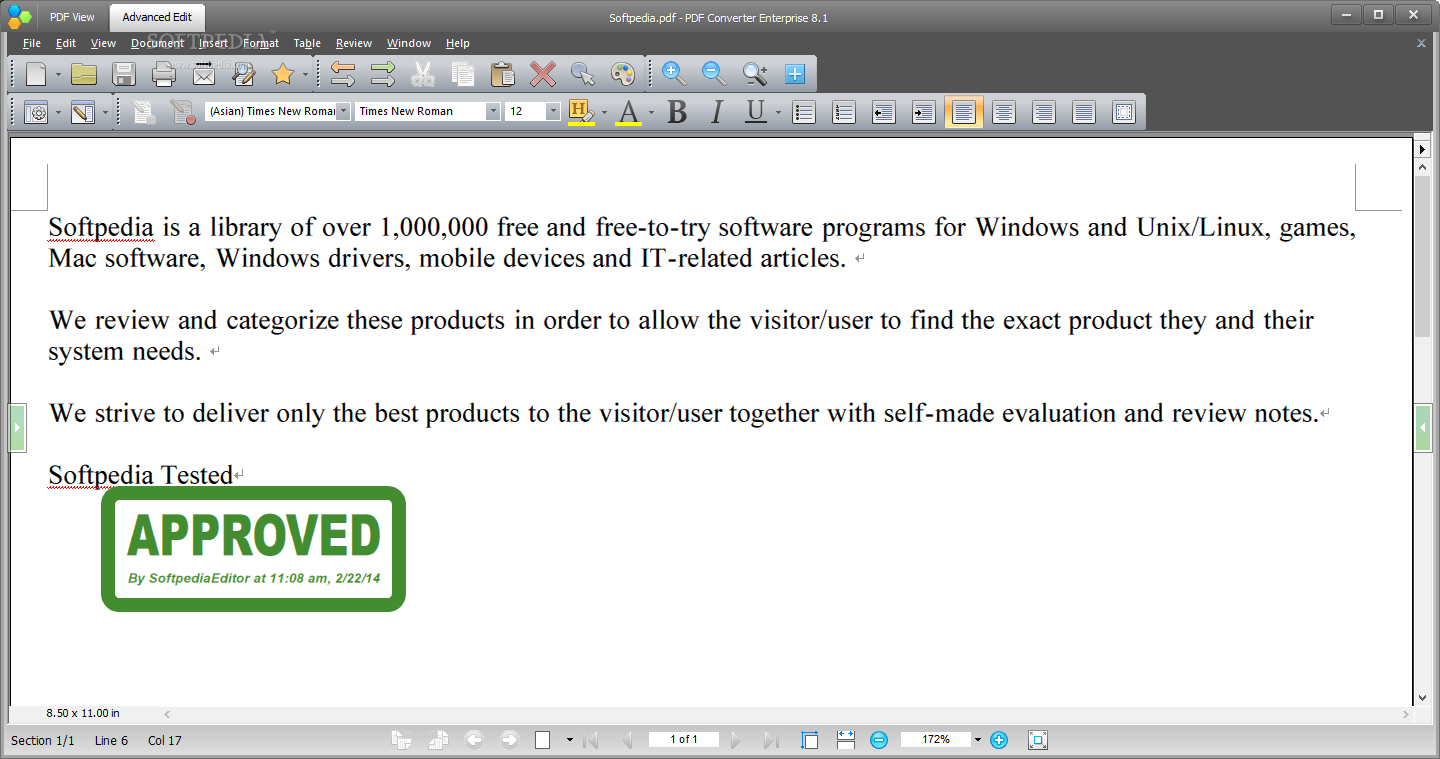Toggle bold formatting
The height and width of the screenshot is (759, 1440).
677,112
